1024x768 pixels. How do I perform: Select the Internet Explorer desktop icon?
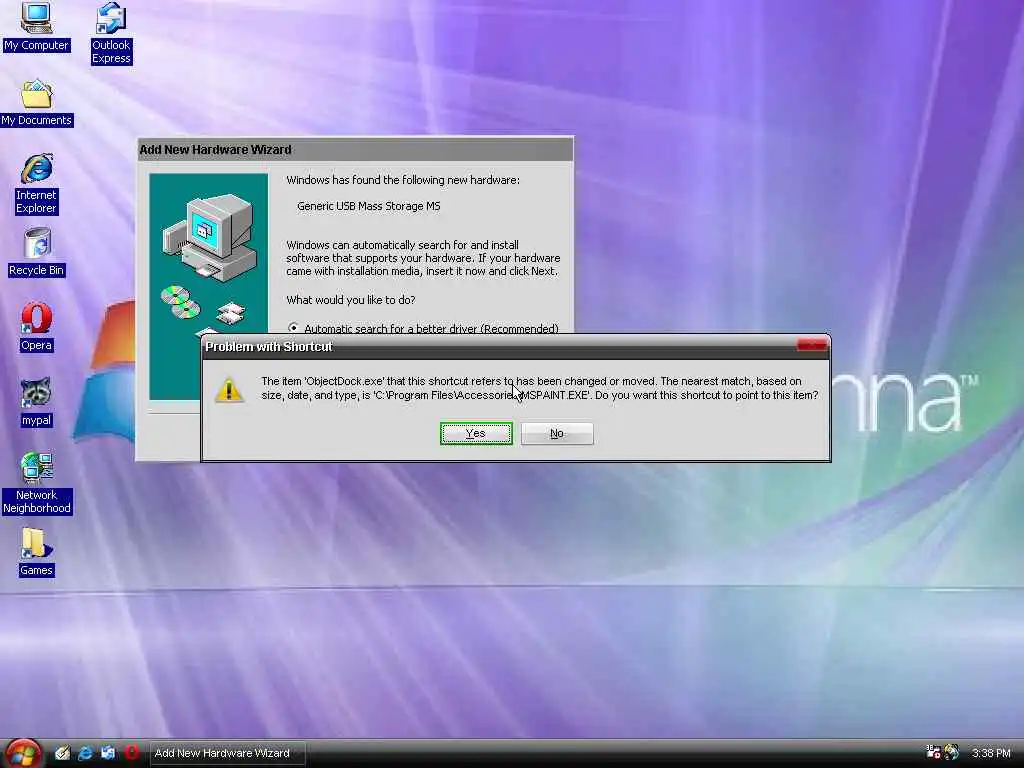(37, 184)
